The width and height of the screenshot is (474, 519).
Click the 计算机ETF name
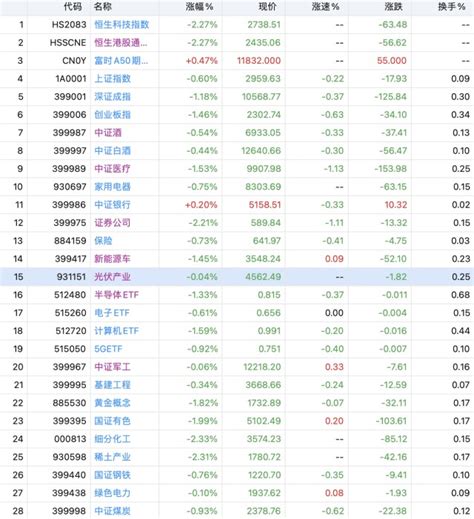116,331
